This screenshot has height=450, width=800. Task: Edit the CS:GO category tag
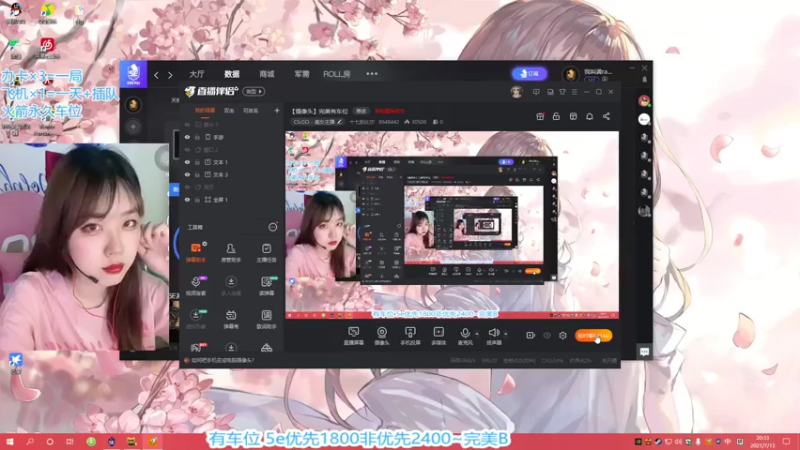click(317, 122)
